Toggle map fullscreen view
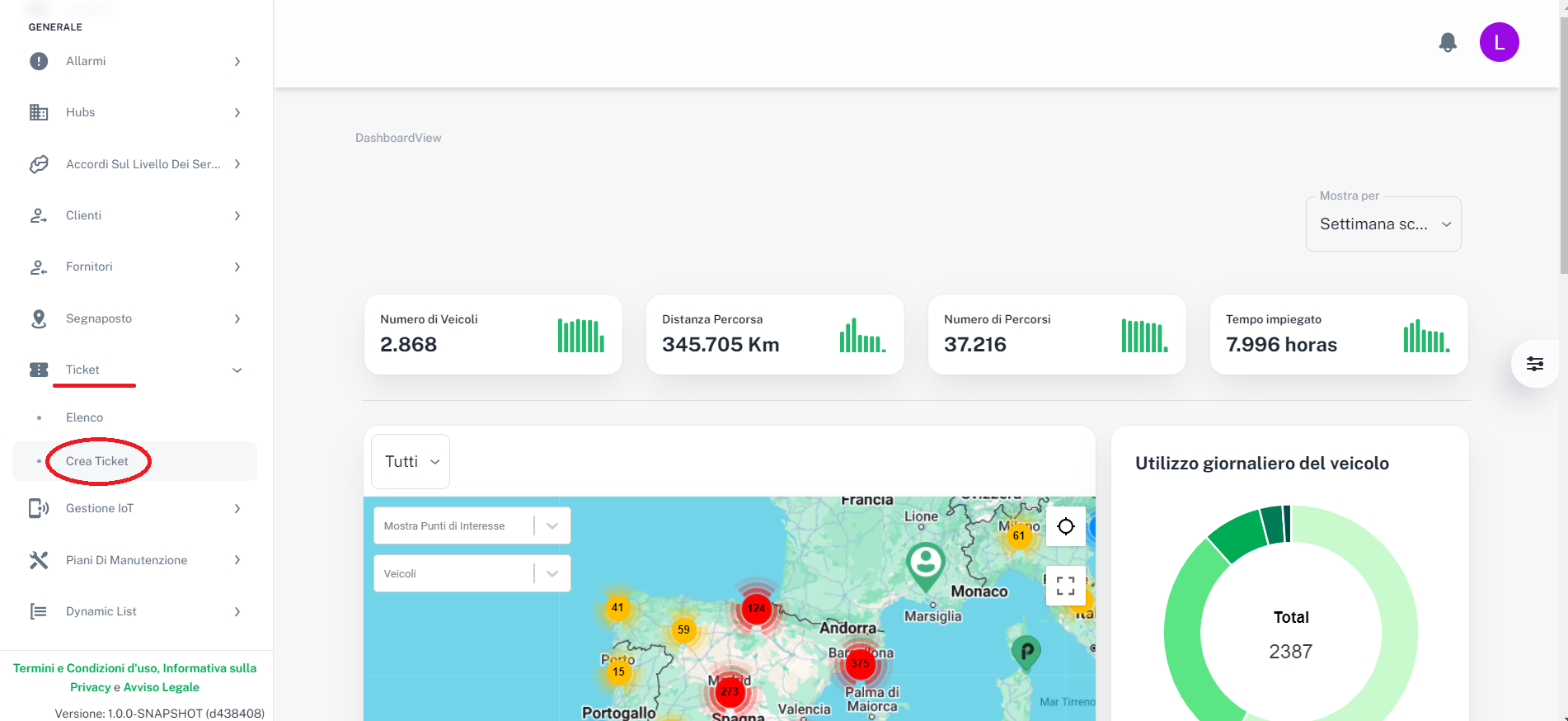Screen dimensions: 1568x721 point(1065,586)
